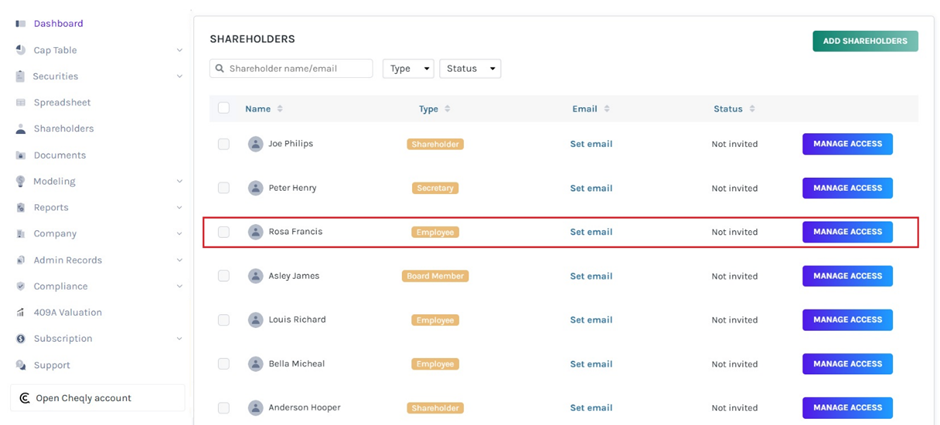Open the Status filter dropdown
940x425 pixels.
(x=469, y=69)
